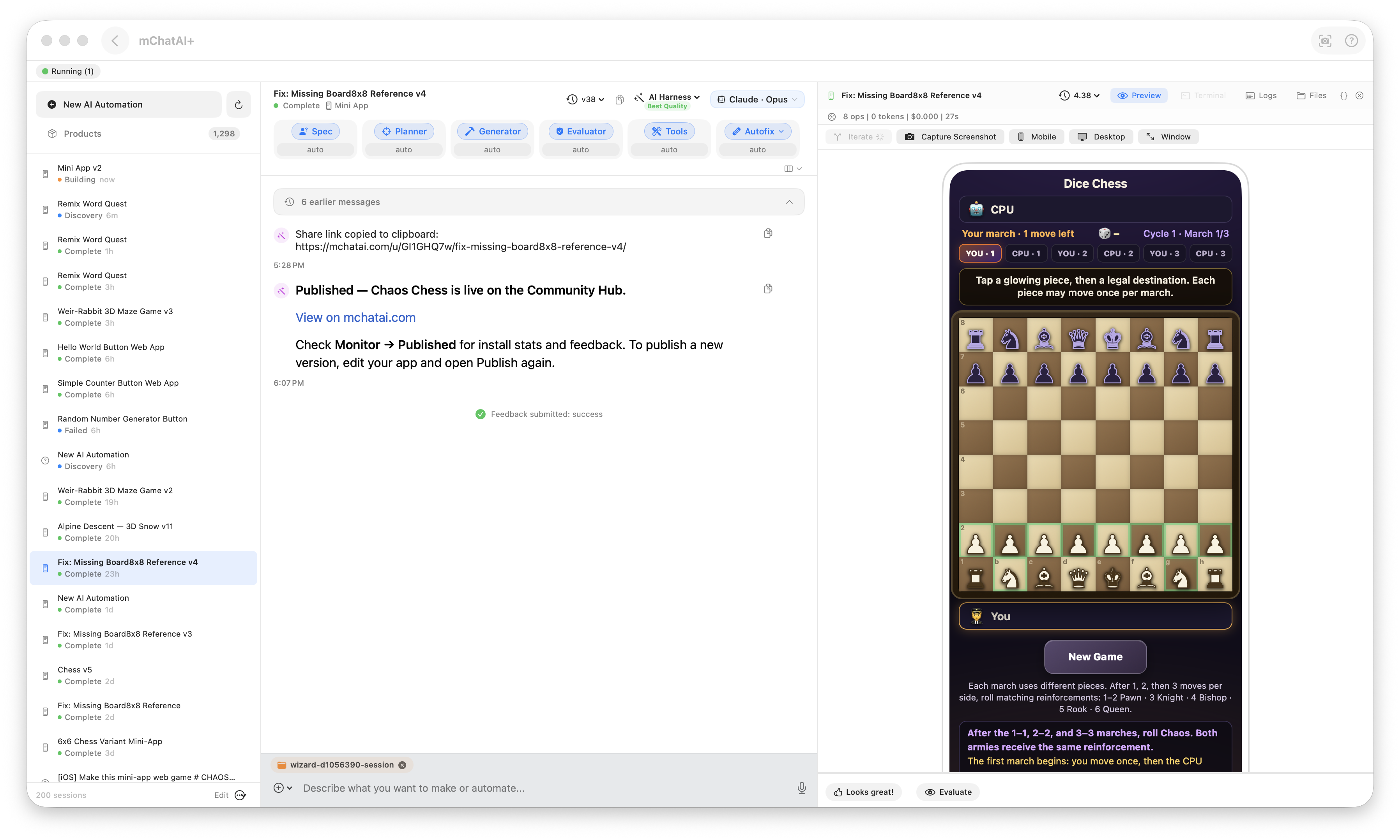The width and height of the screenshot is (1400, 840).
Task: Open the Claude · Opus model dropdown
Action: click(x=757, y=100)
